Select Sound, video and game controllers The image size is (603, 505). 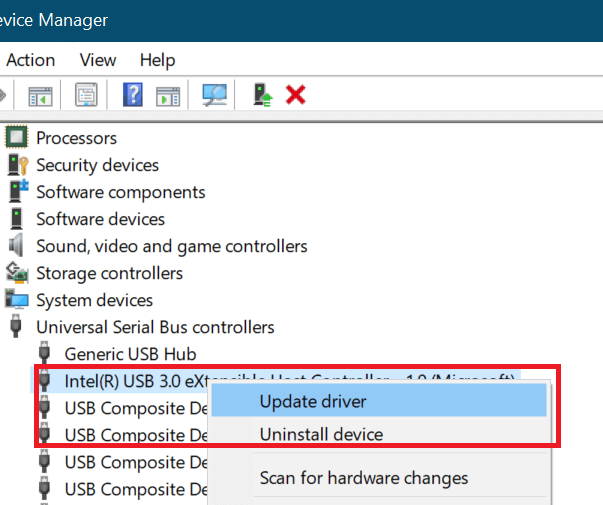(x=172, y=247)
